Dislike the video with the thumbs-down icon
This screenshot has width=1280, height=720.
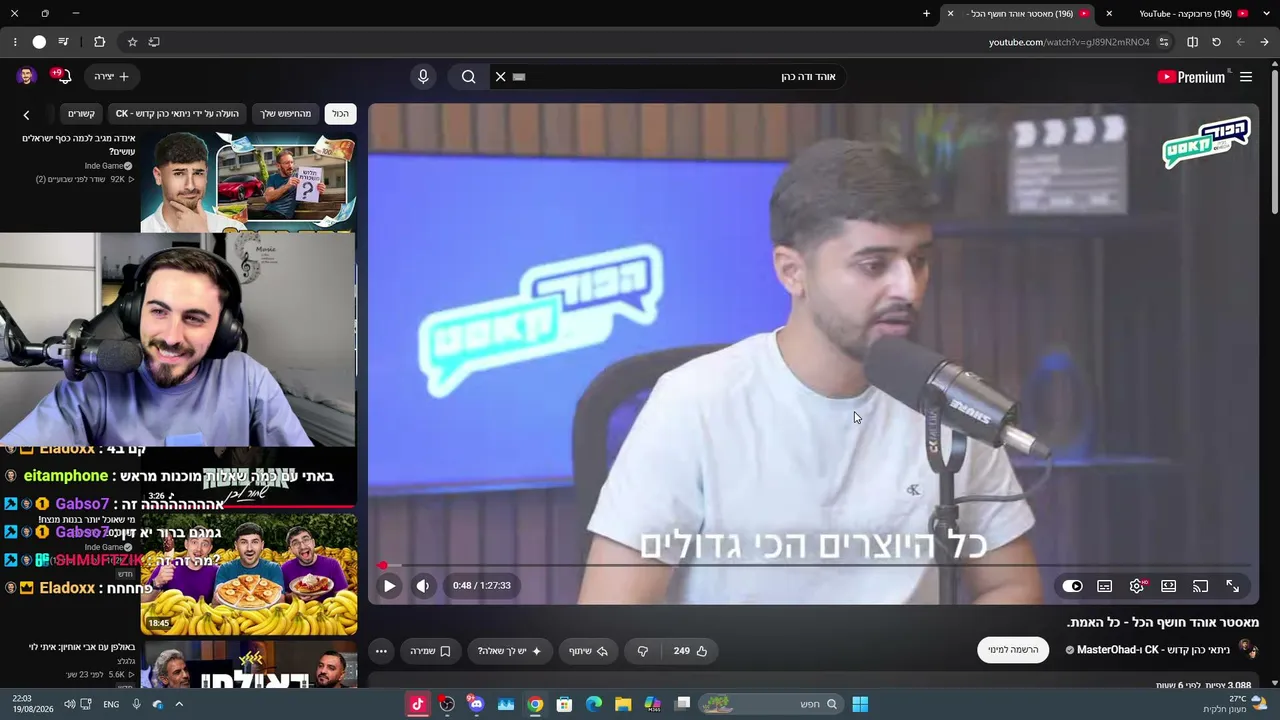(643, 651)
